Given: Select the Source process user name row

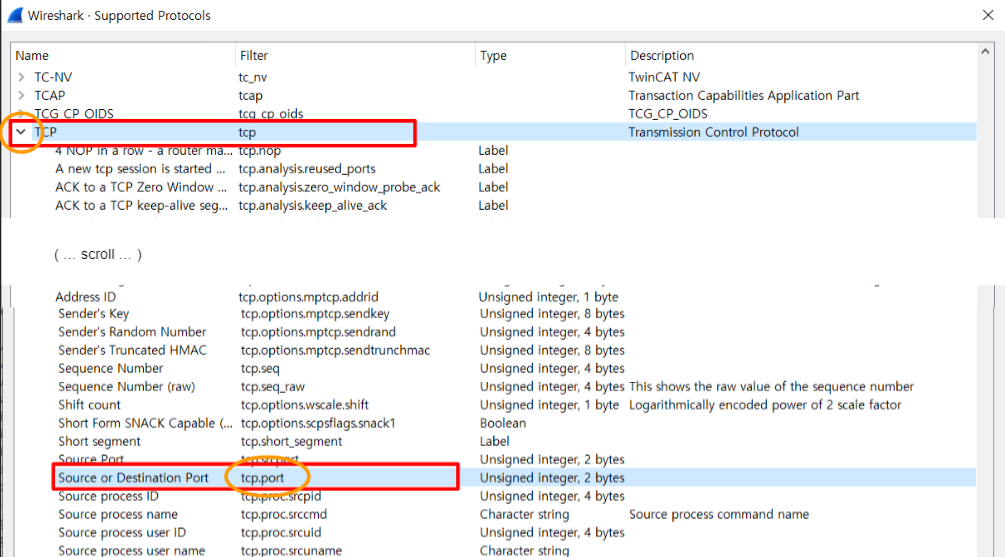Looking at the screenshot, I should tap(131, 551).
